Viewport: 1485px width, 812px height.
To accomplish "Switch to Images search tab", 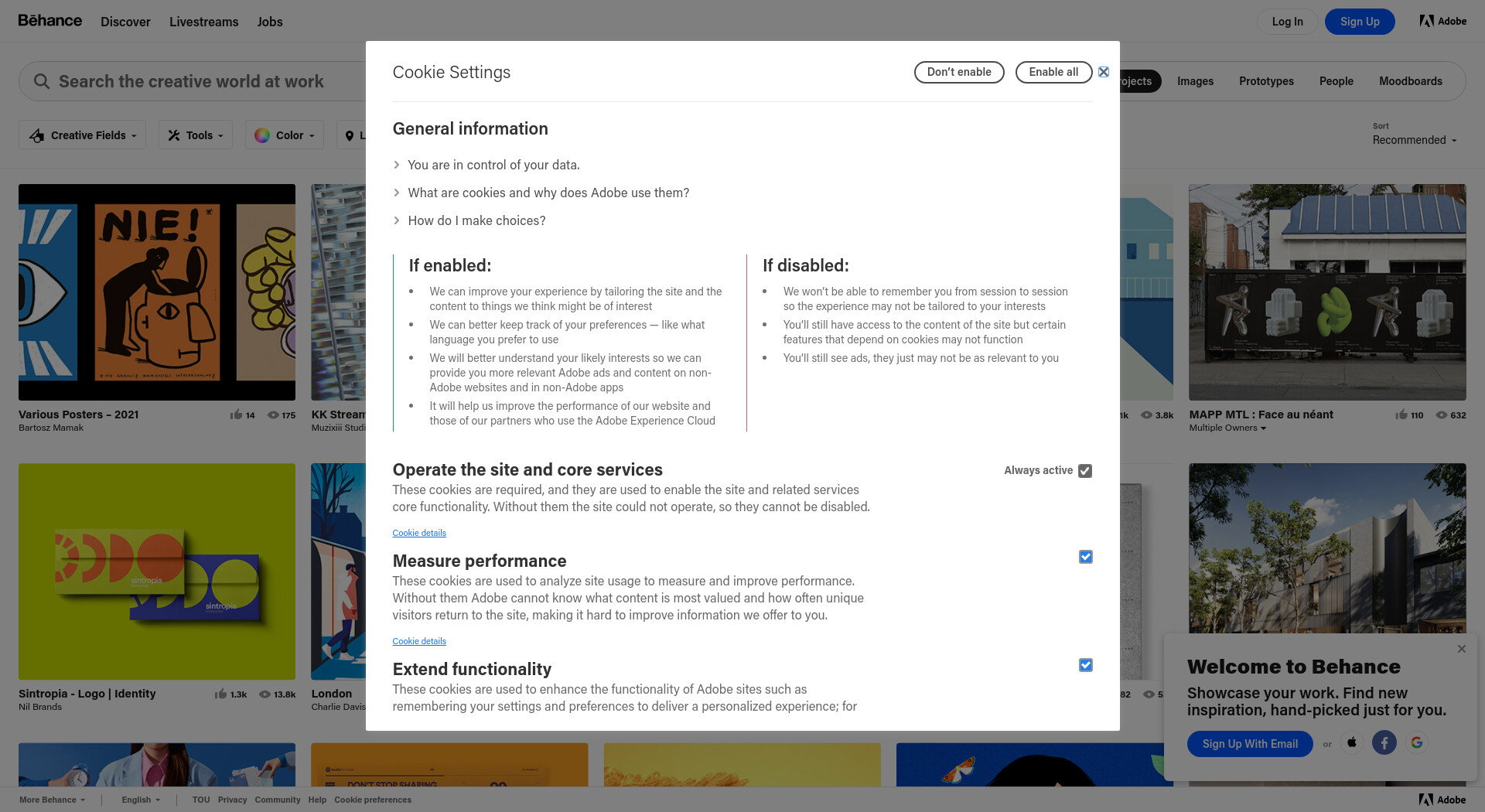I will coord(1195,81).
